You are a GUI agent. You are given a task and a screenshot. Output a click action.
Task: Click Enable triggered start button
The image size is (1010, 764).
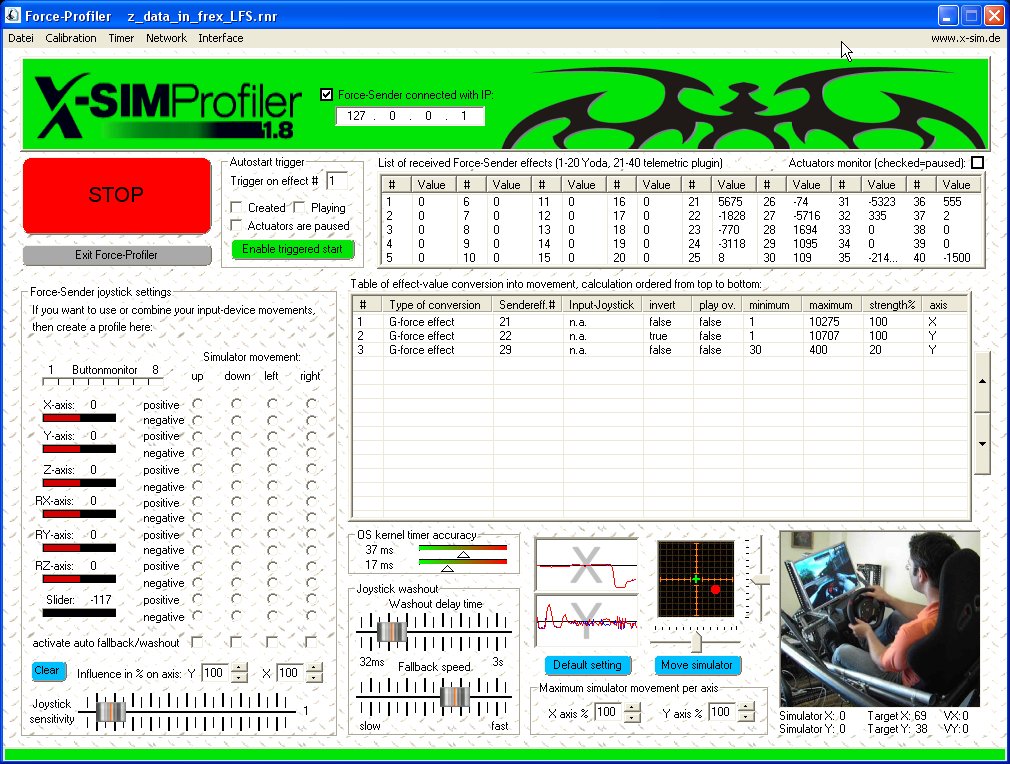point(292,249)
